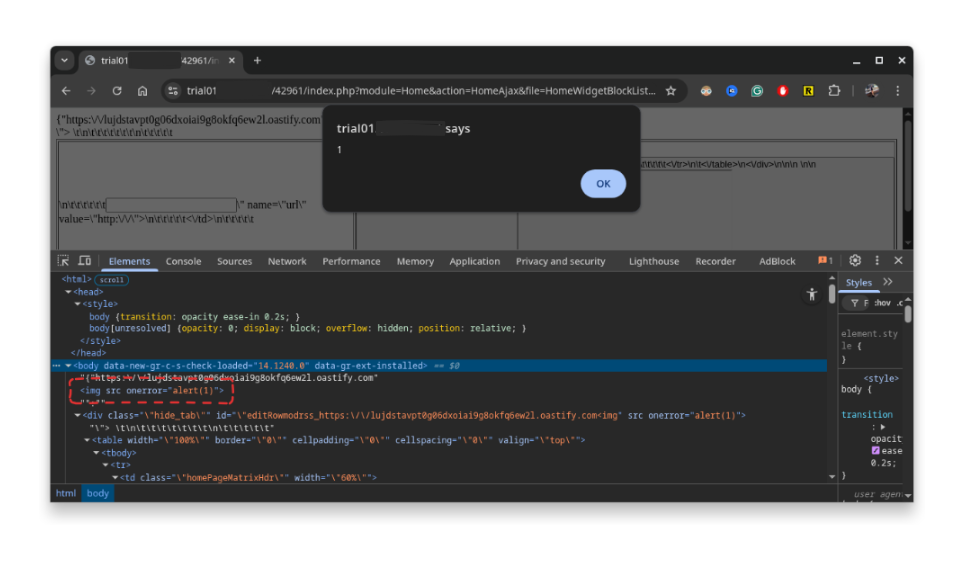
Task: Open the red AdBlock extension icon
Action: 782,91
